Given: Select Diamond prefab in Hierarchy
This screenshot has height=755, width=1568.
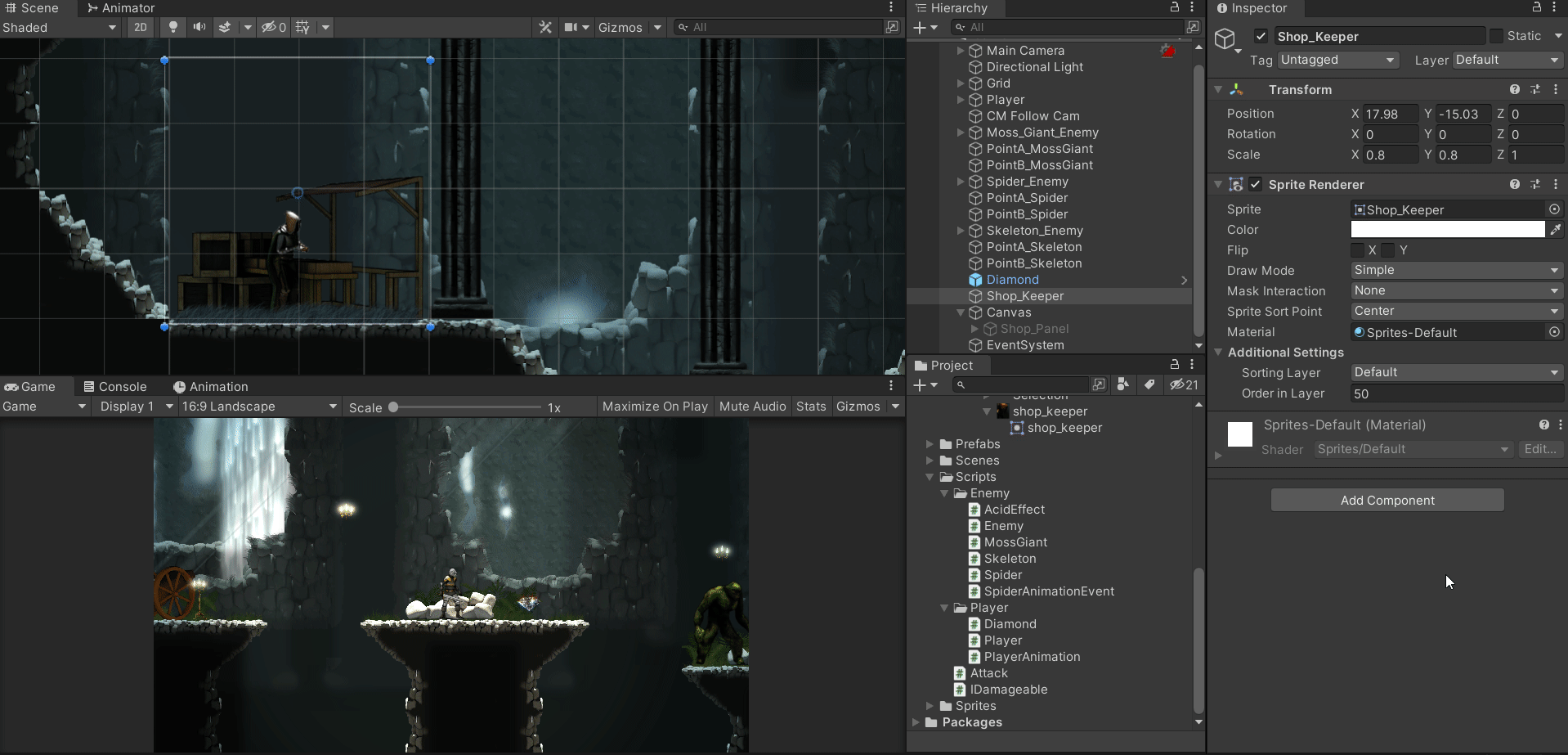Looking at the screenshot, I should [x=1012, y=280].
